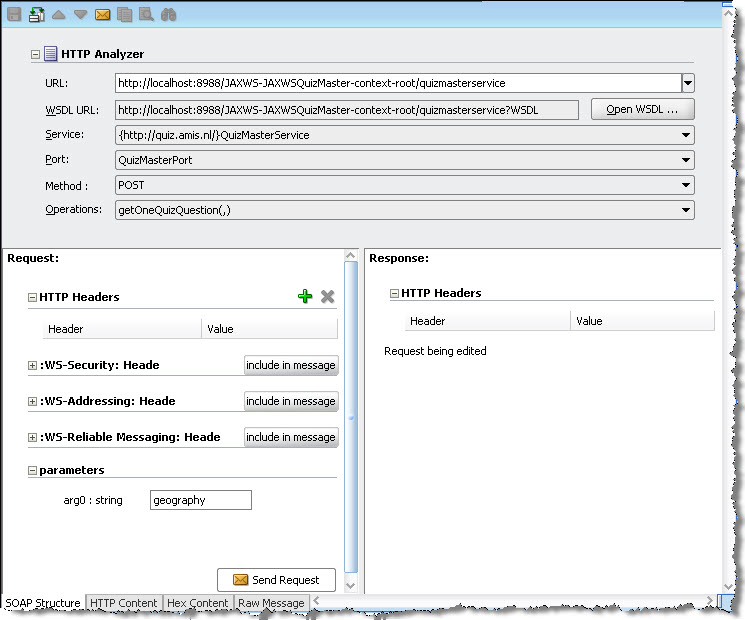The height and width of the screenshot is (620, 745).
Task: Open the URL dropdown list
Action: (x=688, y=83)
